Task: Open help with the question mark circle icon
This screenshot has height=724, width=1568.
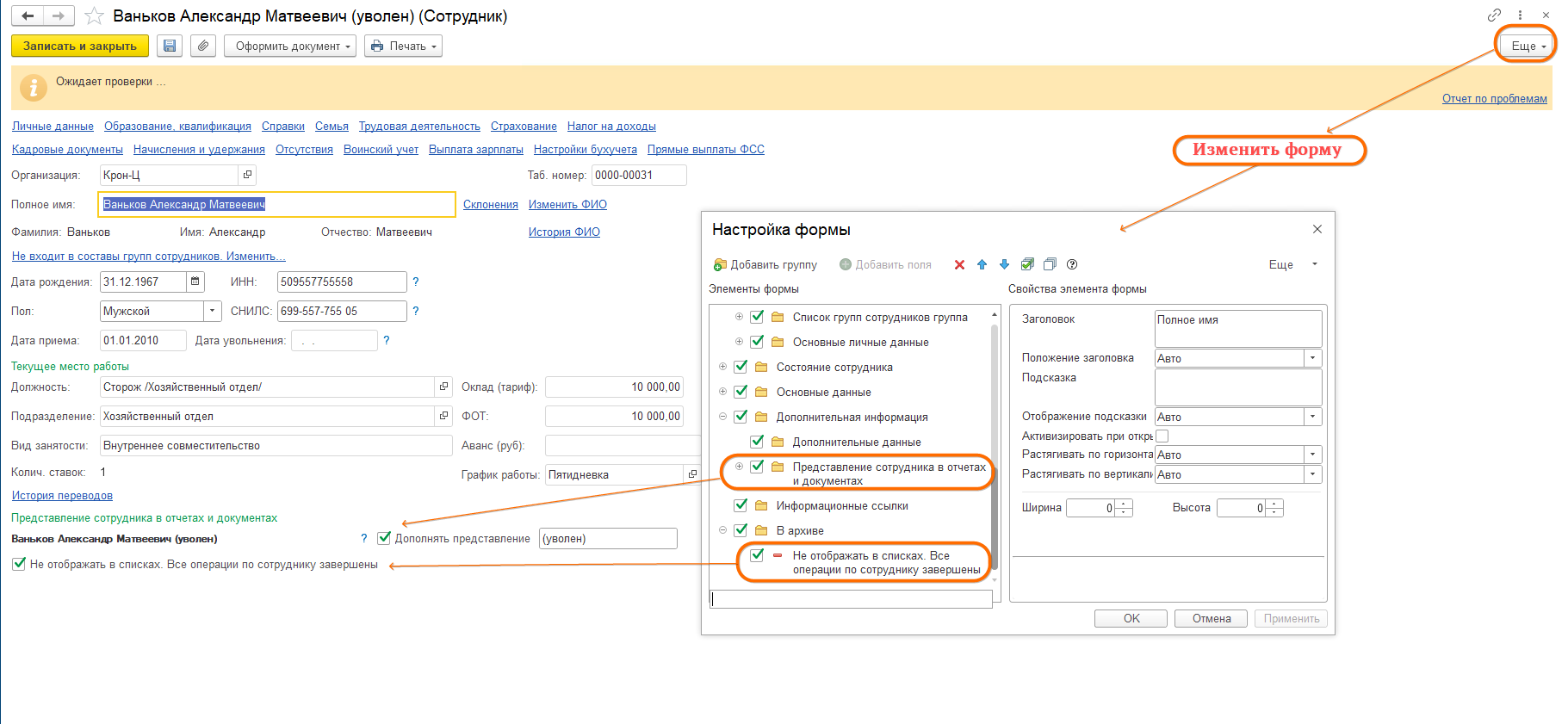Action: [x=1072, y=265]
